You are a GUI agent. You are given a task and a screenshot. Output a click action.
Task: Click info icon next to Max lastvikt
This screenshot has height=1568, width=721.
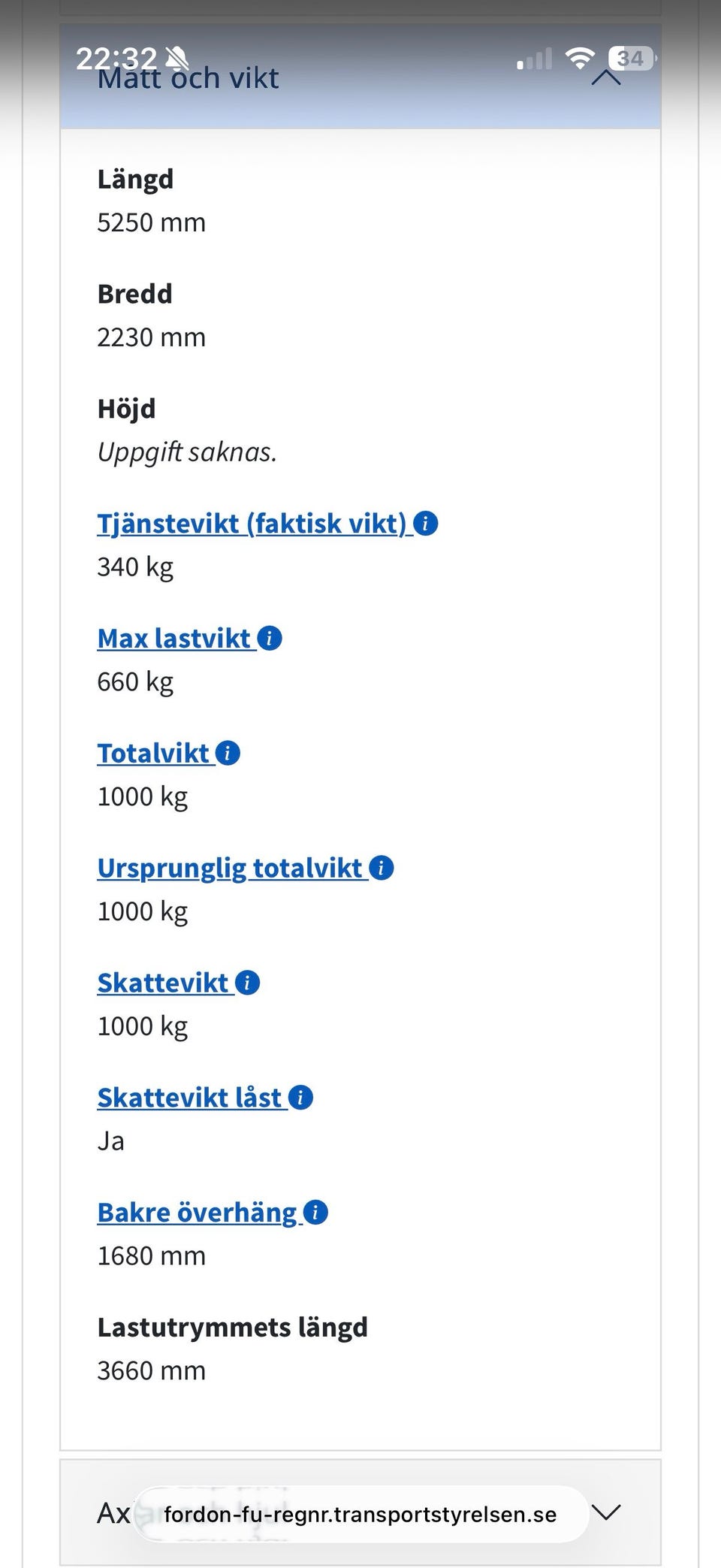[270, 638]
